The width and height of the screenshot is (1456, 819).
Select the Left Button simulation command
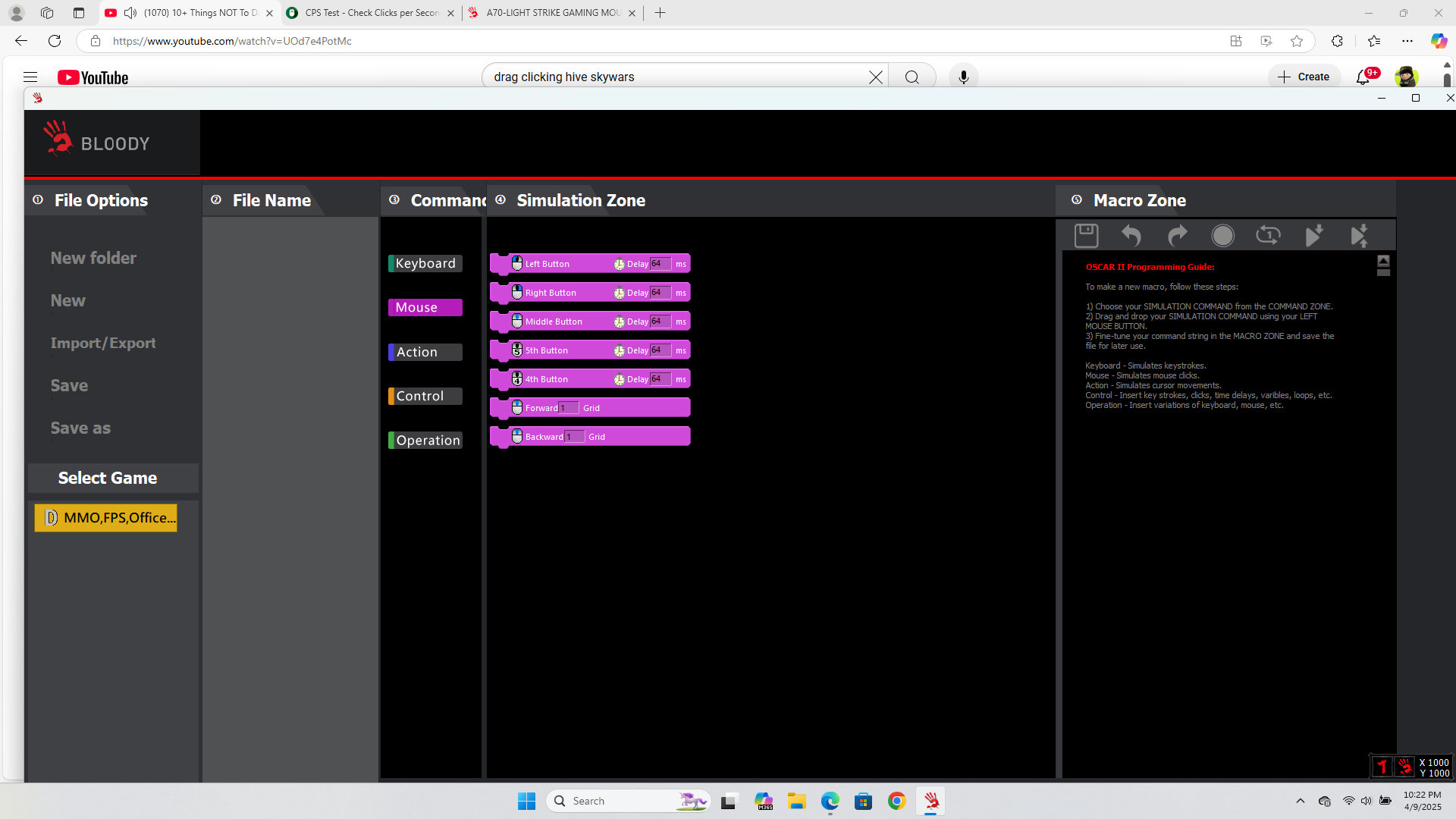click(x=590, y=264)
